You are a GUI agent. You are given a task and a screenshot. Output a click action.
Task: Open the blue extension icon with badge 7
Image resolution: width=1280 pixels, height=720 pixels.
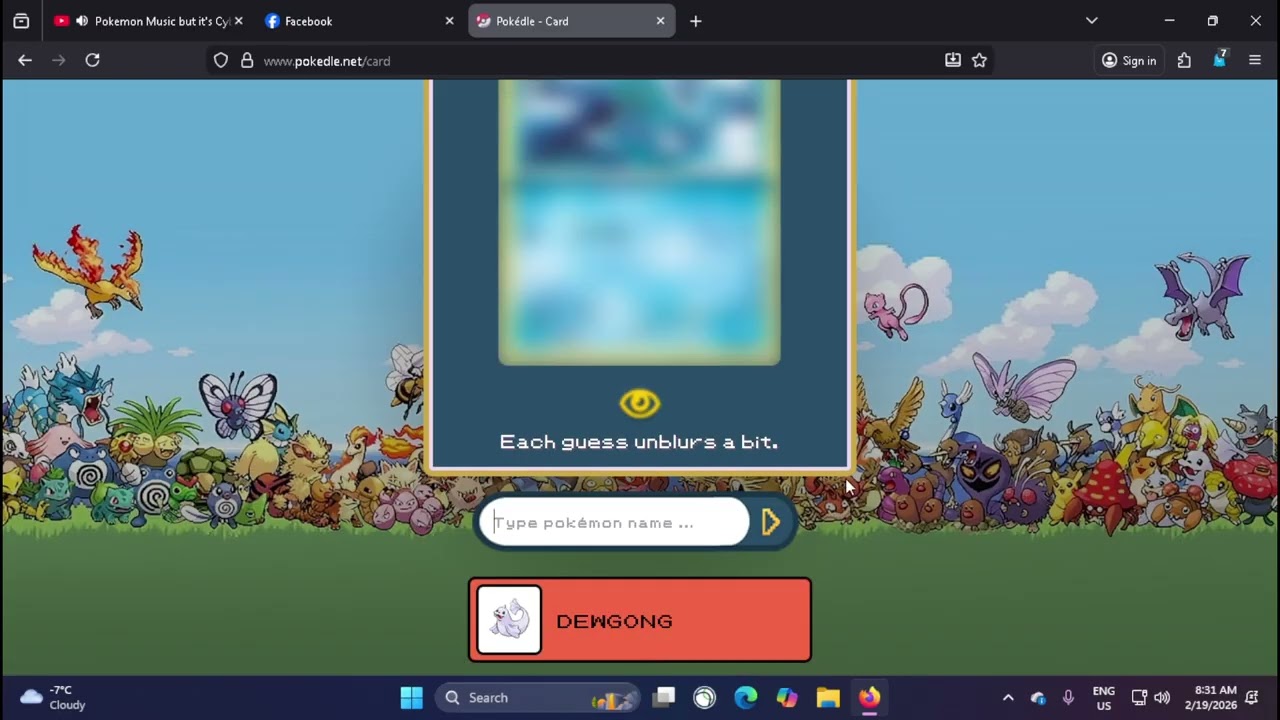[x=1220, y=61]
